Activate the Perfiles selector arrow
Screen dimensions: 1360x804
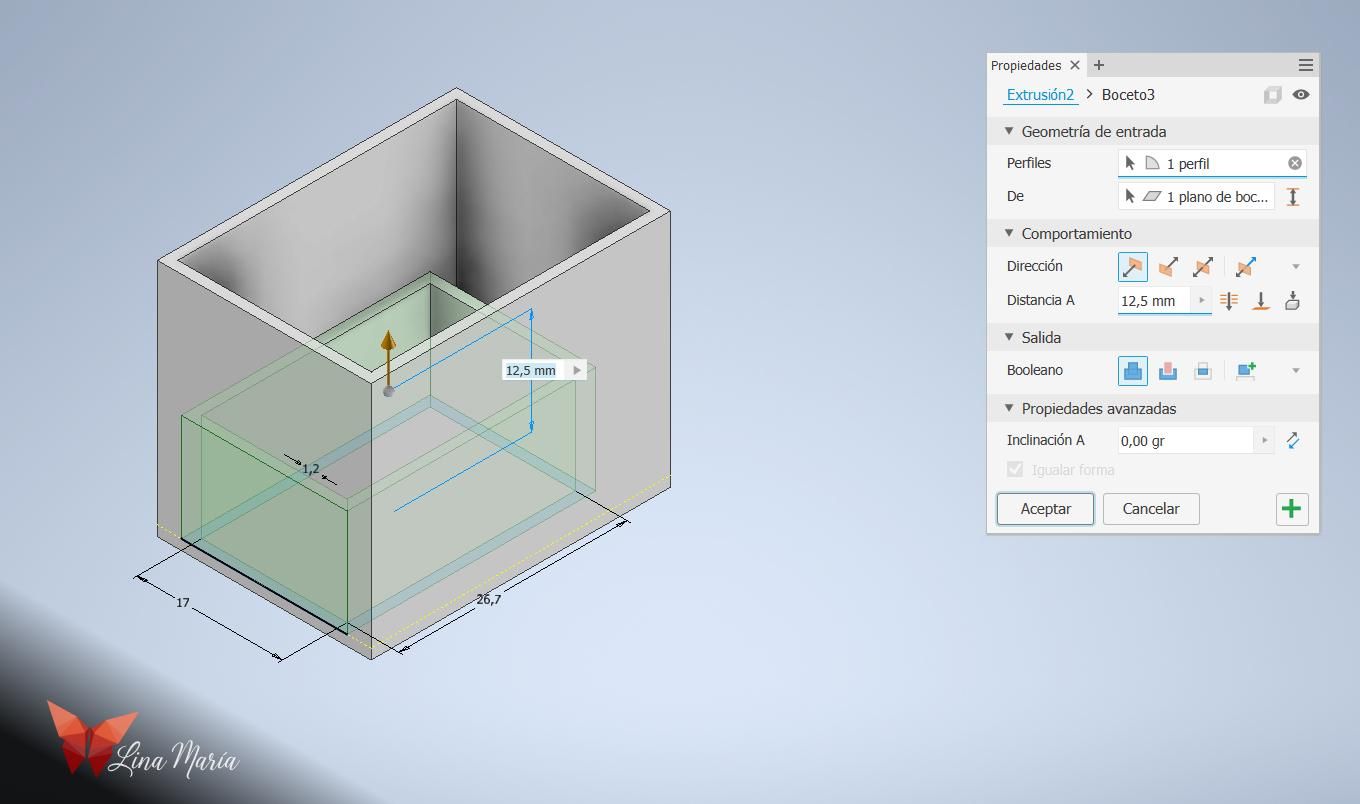click(x=1130, y=163)
